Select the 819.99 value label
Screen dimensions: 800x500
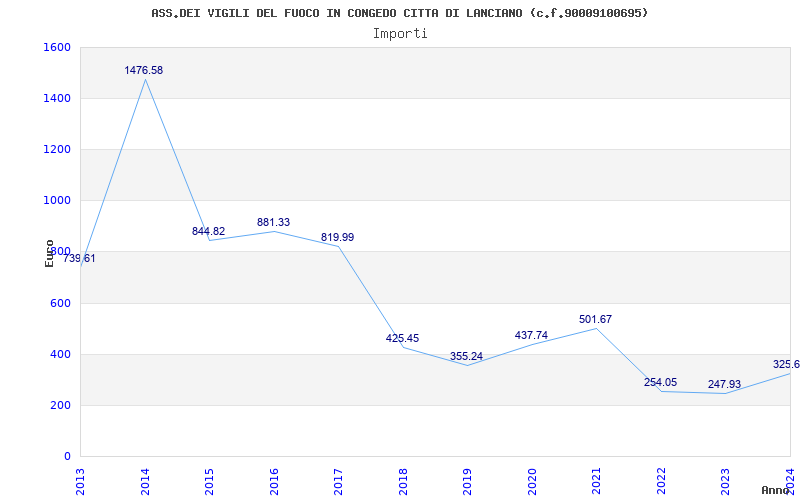coord(337,237)
